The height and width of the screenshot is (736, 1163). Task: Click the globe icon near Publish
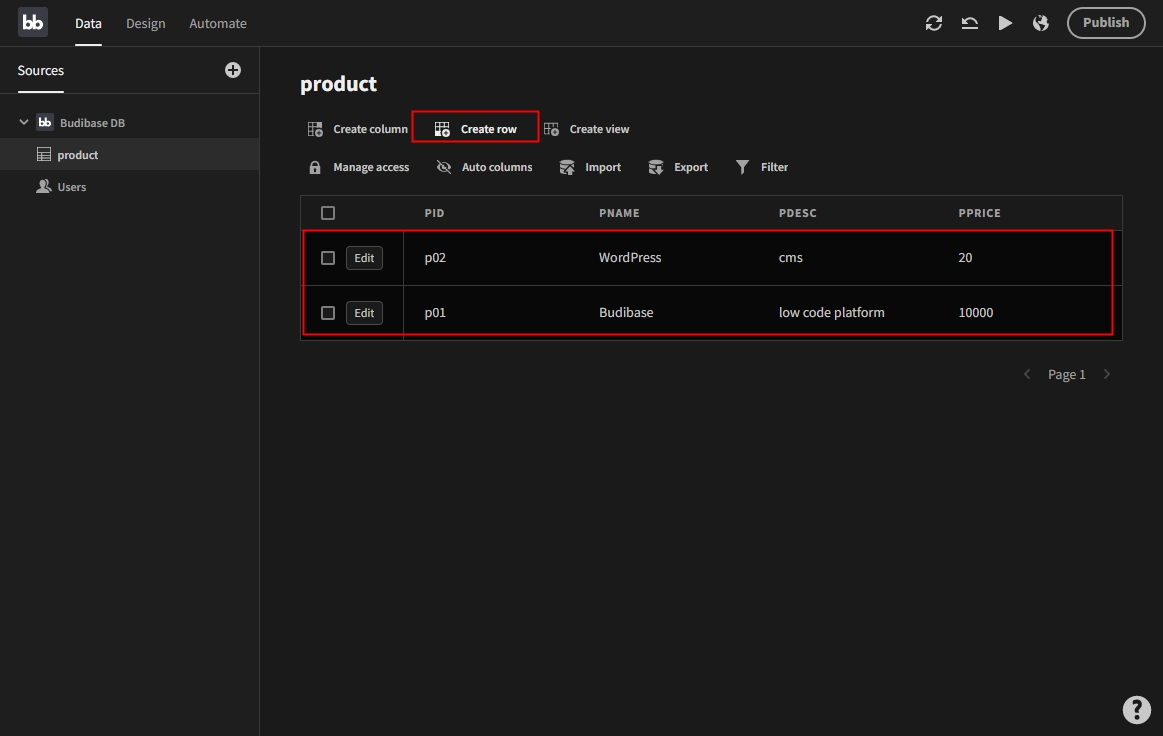(x=1041, y=23)
